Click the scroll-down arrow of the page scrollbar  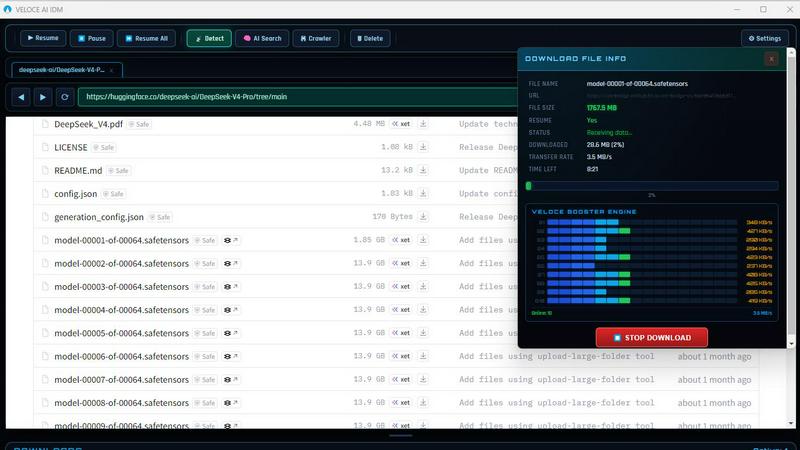coord(791,423)
